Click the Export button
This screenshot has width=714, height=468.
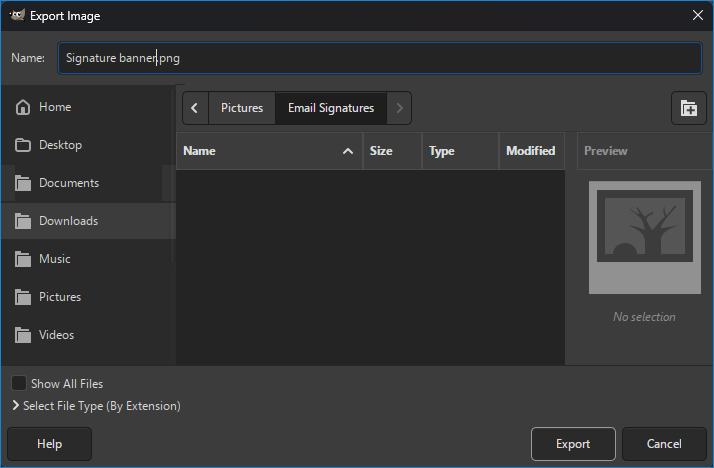click(x=573, y=444)
